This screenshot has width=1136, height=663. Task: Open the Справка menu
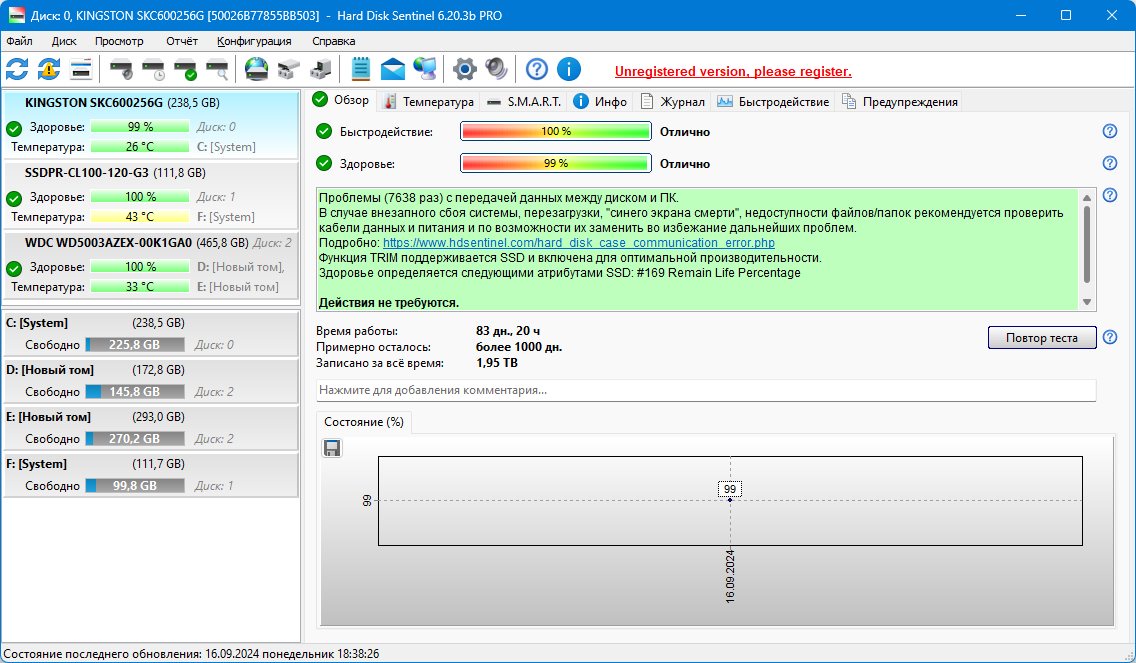(x=333, y=41)
